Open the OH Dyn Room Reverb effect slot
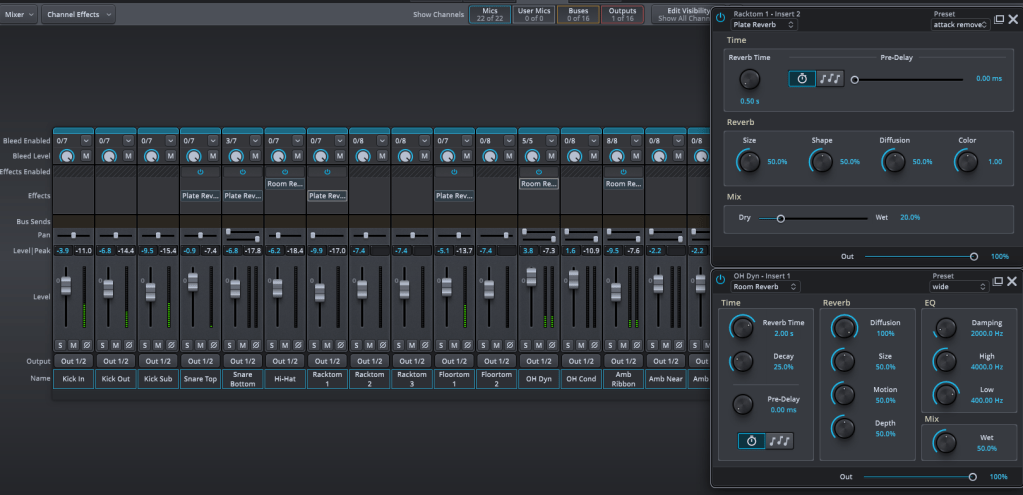 (538, 184)
